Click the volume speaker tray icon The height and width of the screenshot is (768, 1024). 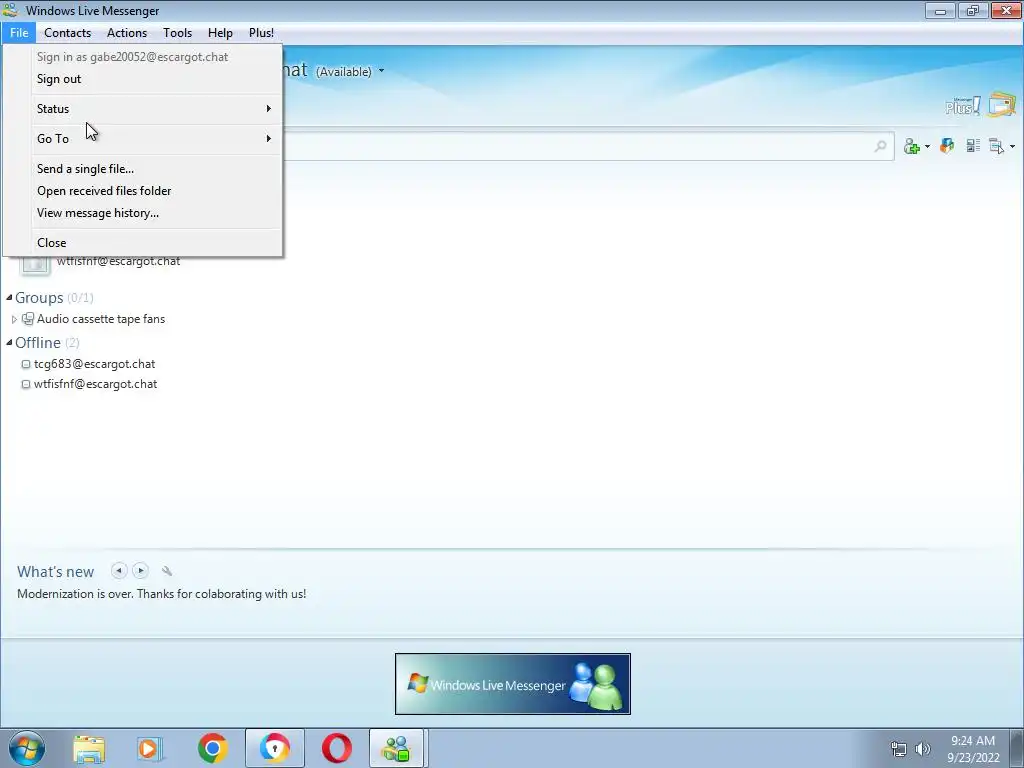point(923,749)
